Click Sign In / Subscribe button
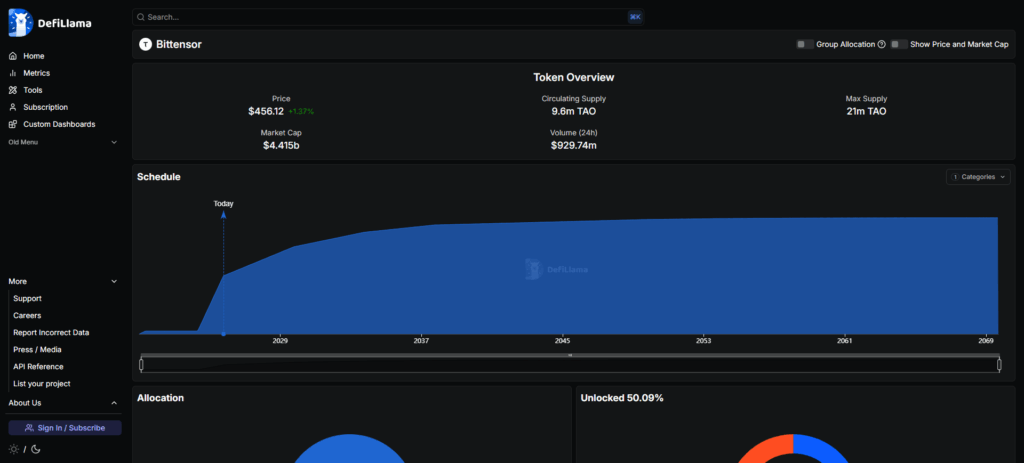1024x463 pixels. [x=65, y=428]
